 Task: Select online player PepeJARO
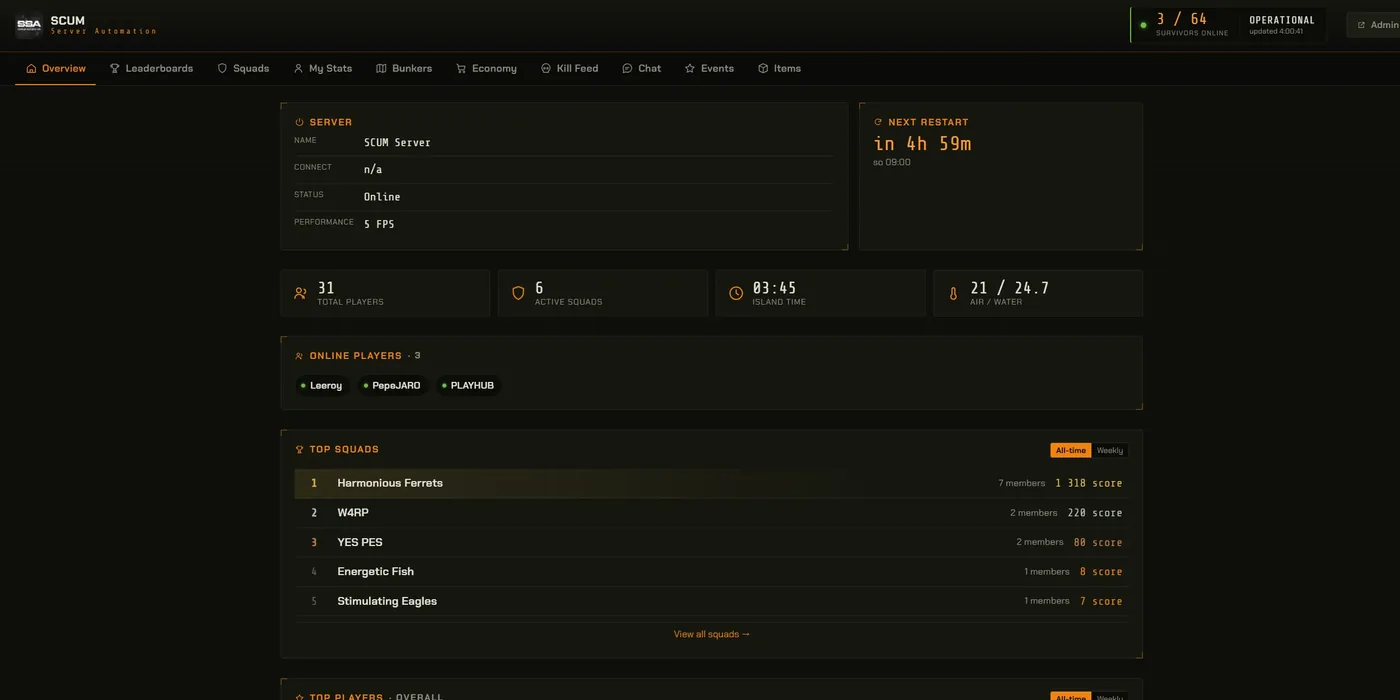(392, 386)
